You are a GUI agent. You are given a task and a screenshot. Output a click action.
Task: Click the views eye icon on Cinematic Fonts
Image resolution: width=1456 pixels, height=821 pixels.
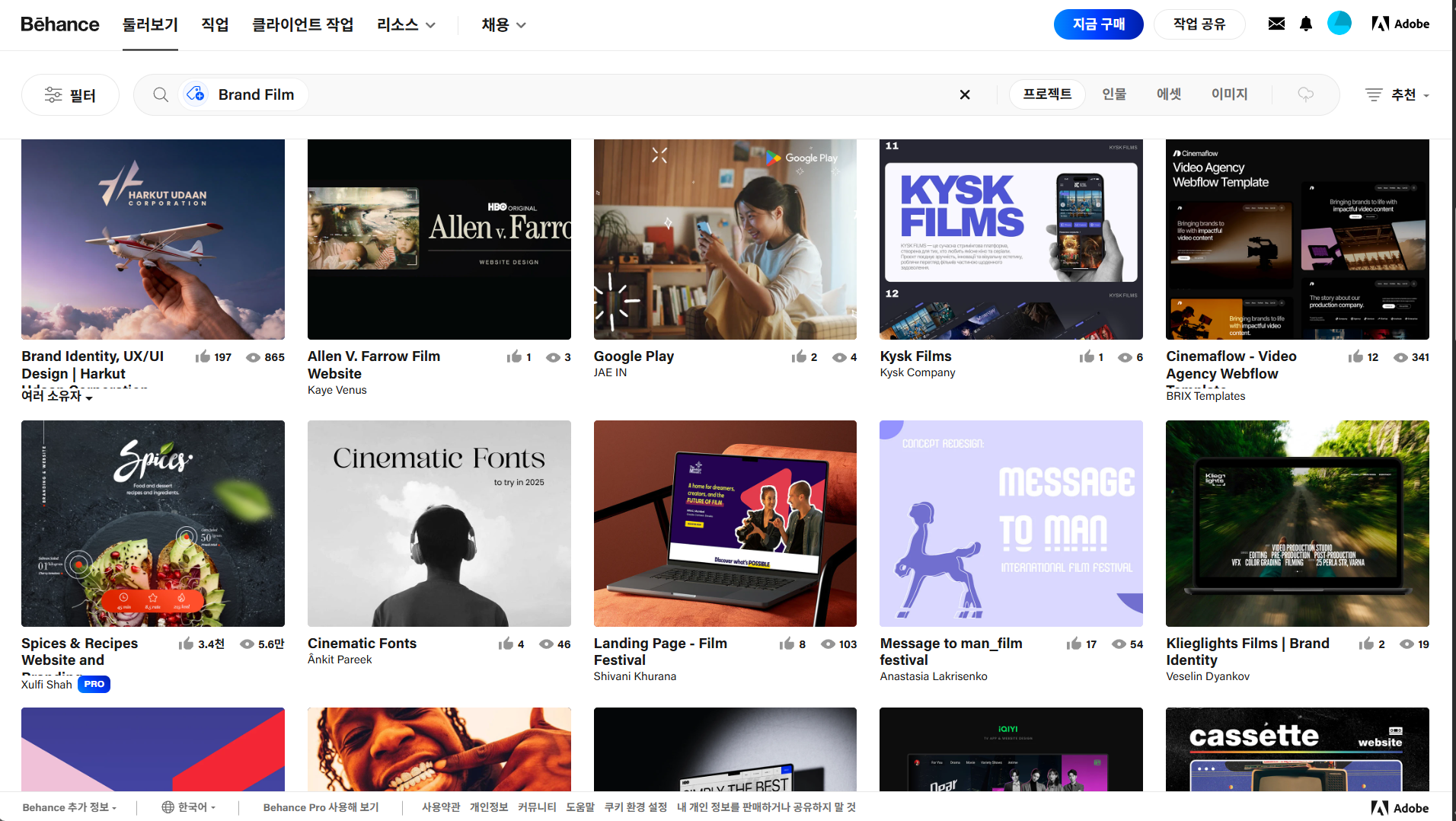pos(546,644)
